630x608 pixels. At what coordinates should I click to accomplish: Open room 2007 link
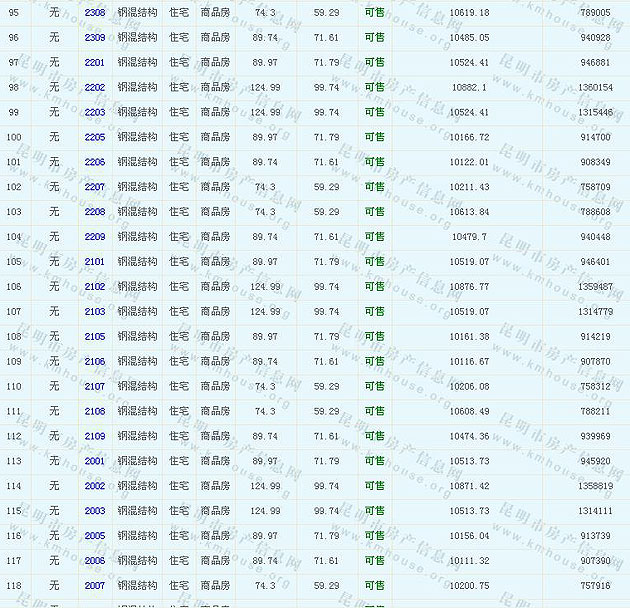[x=94, y=586]
